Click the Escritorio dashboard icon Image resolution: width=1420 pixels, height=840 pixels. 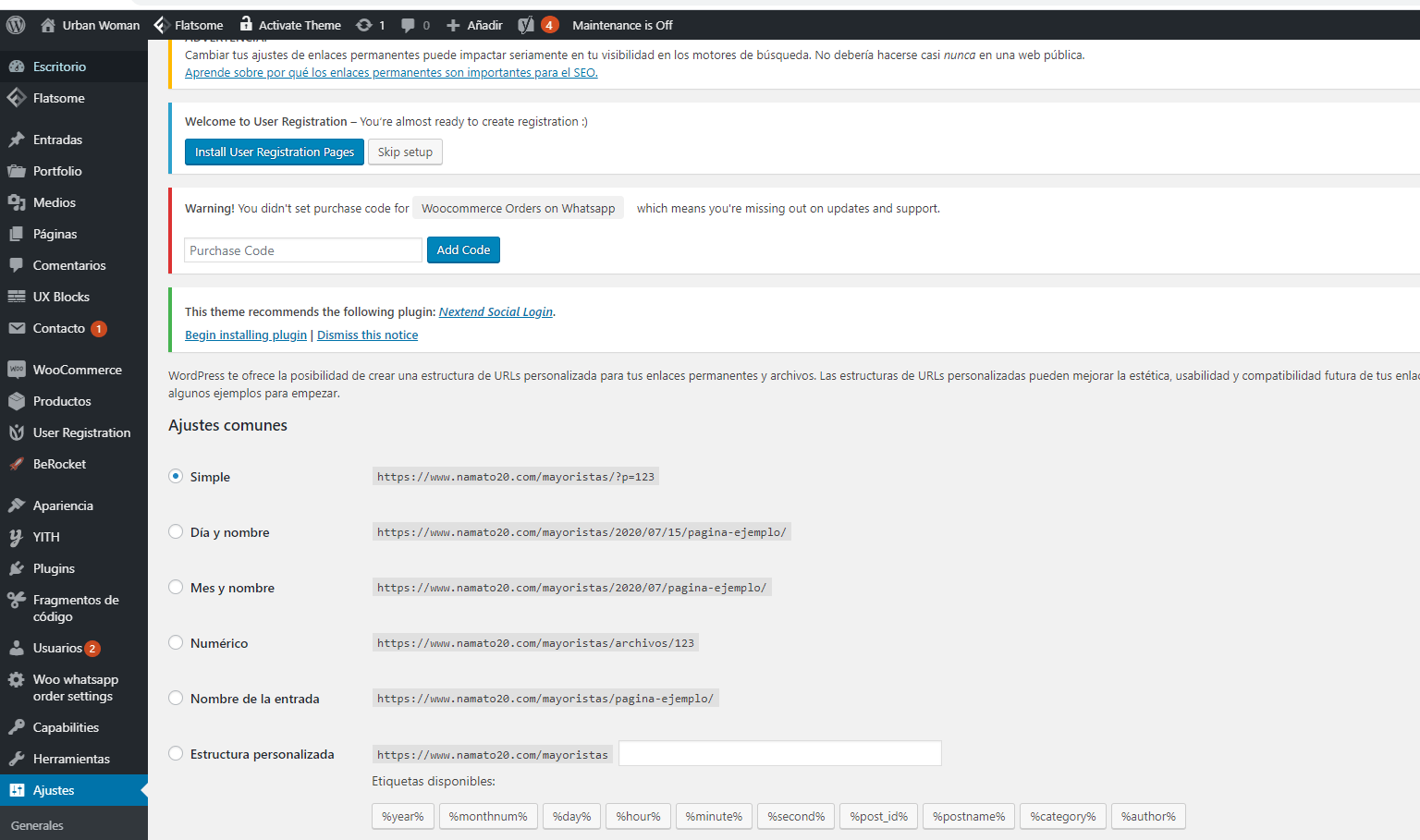click(17, 67)
